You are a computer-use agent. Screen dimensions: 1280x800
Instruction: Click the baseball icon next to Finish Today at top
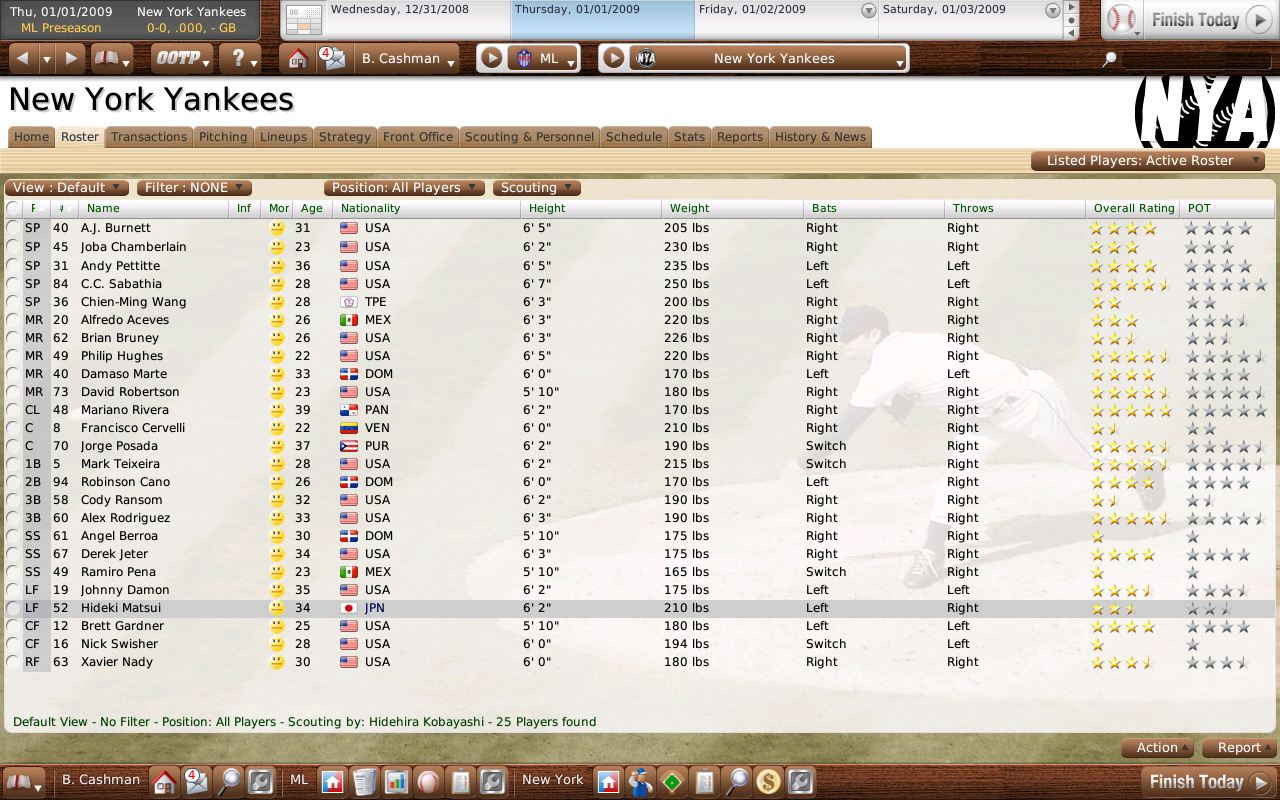coord(1123,20)
